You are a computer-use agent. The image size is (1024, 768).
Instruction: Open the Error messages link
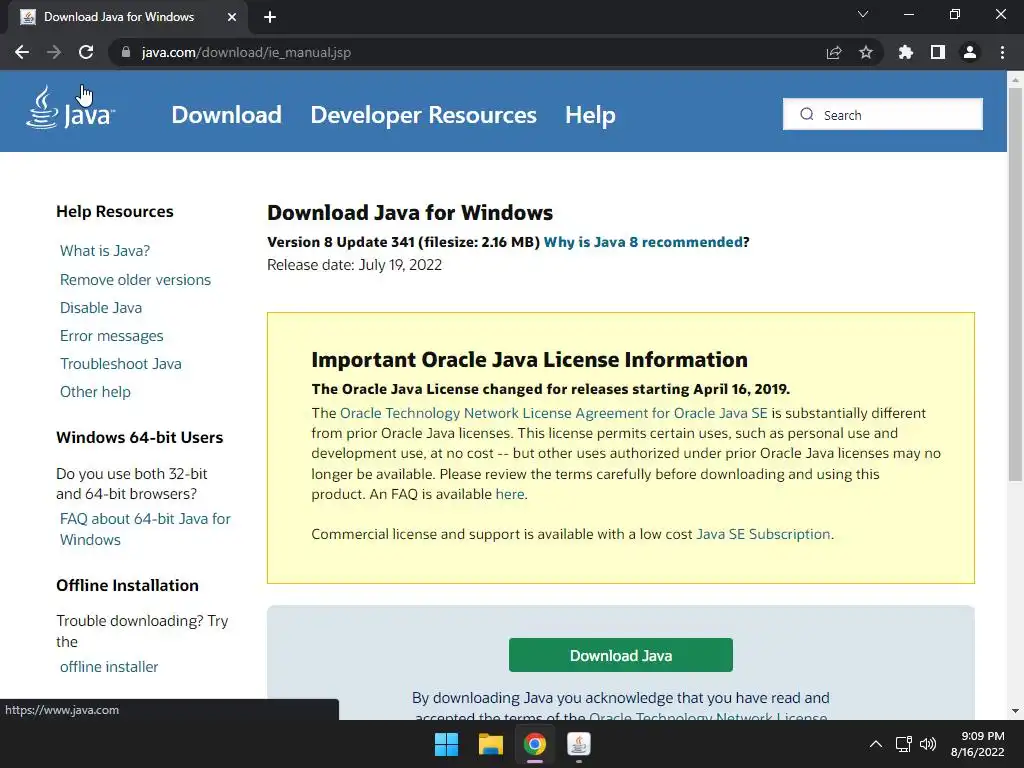(112, 336)
